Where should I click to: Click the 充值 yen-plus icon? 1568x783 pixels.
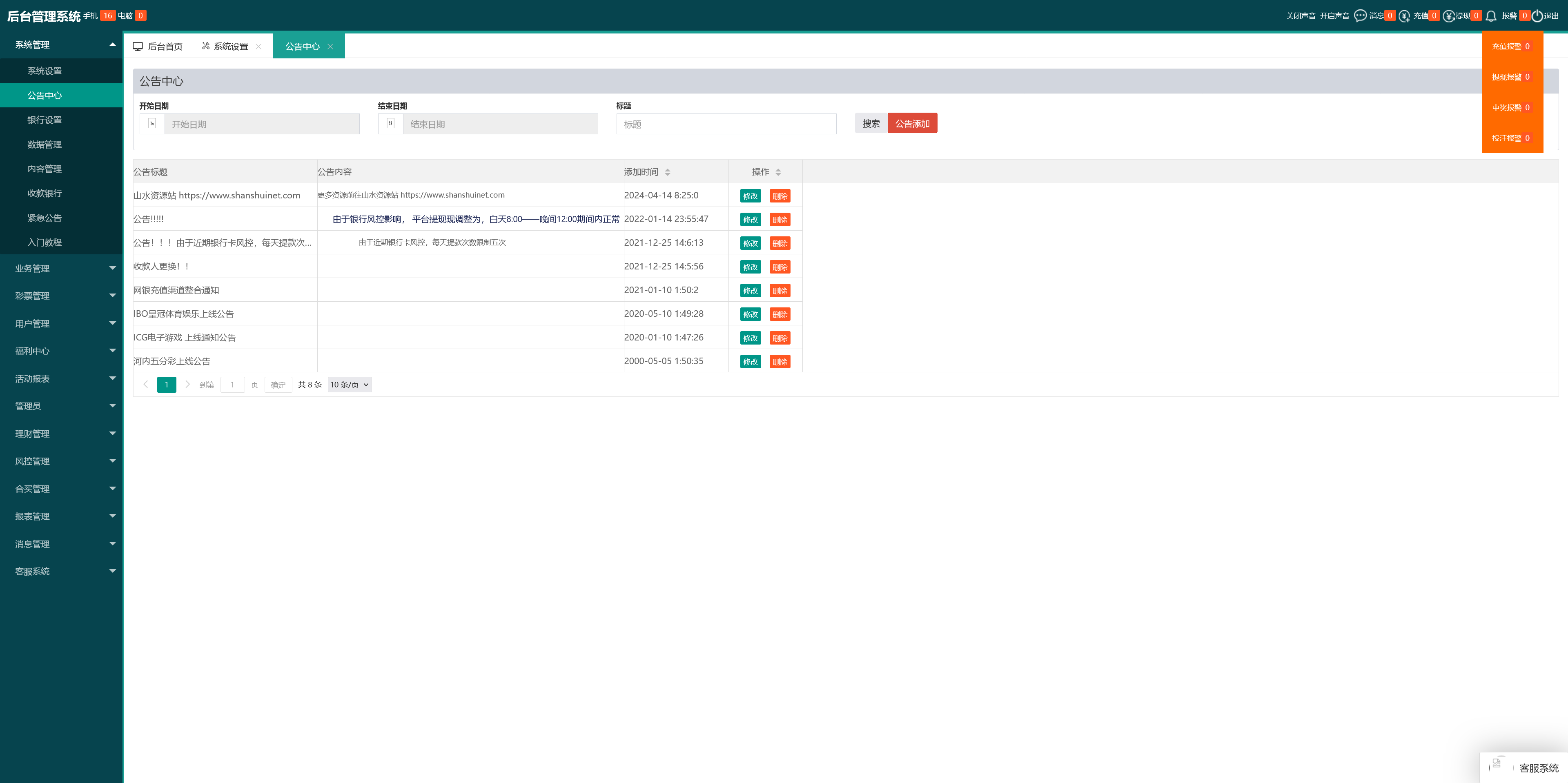point(1404,16)
